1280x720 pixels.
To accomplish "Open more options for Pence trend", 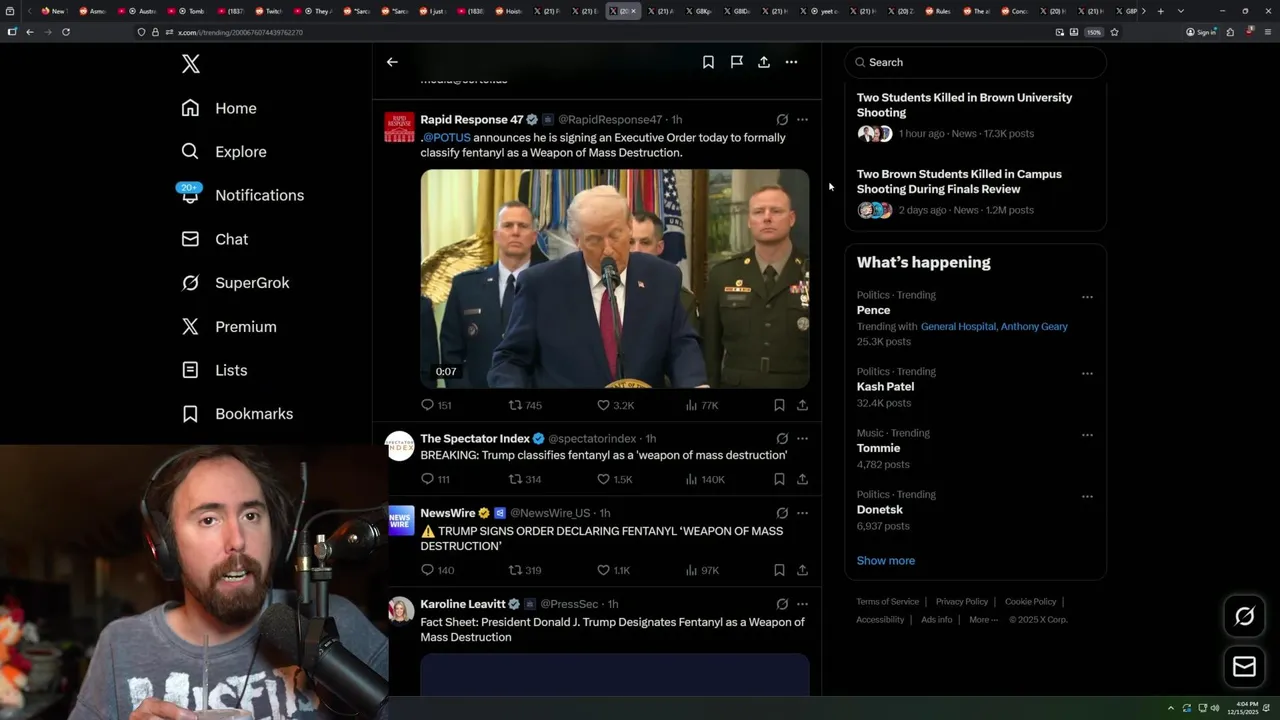I will [x=1087, y=297].
